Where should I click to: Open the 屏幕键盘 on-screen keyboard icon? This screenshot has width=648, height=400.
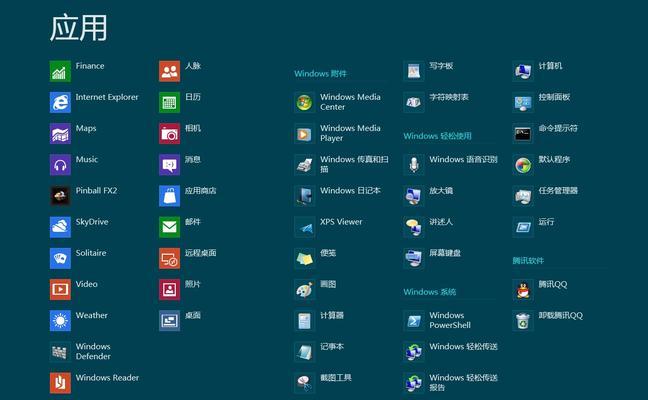tap(414, 258)
